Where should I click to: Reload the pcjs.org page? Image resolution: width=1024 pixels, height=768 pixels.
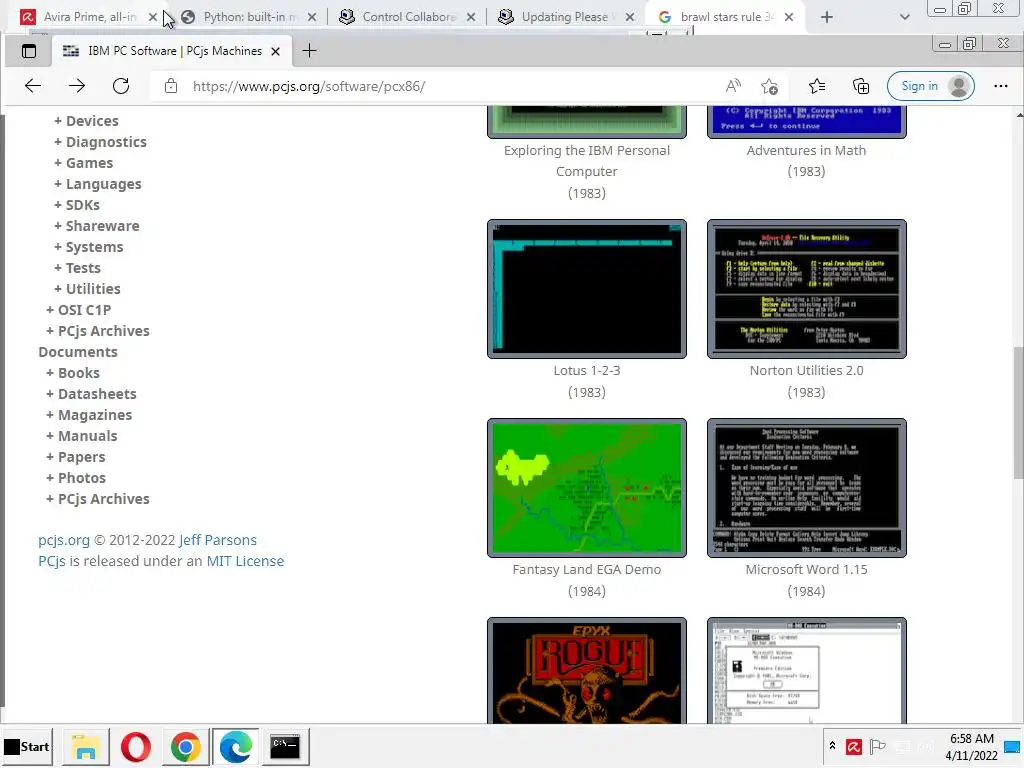121,86
